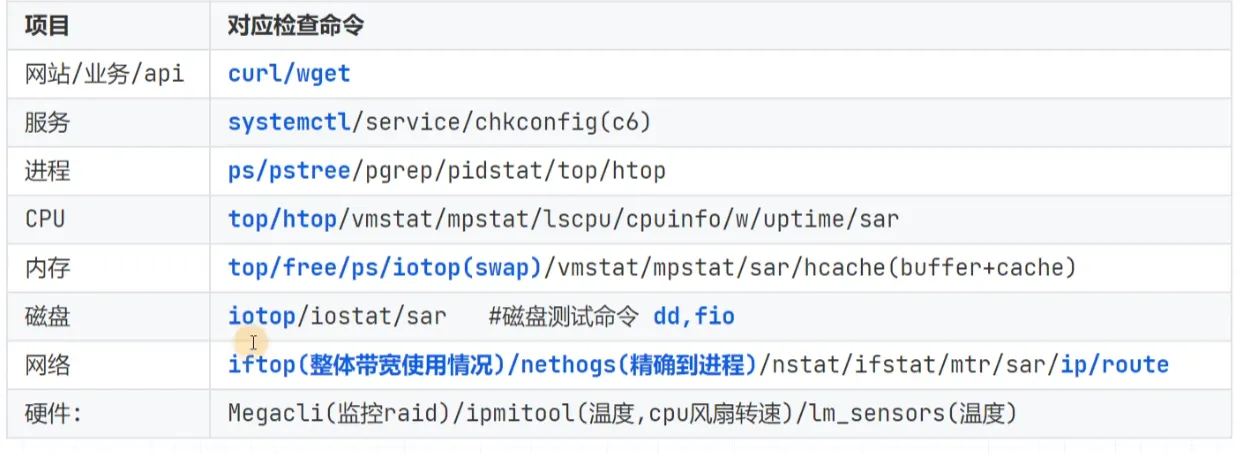Select the 内存 row label

(x=47, y=268)
